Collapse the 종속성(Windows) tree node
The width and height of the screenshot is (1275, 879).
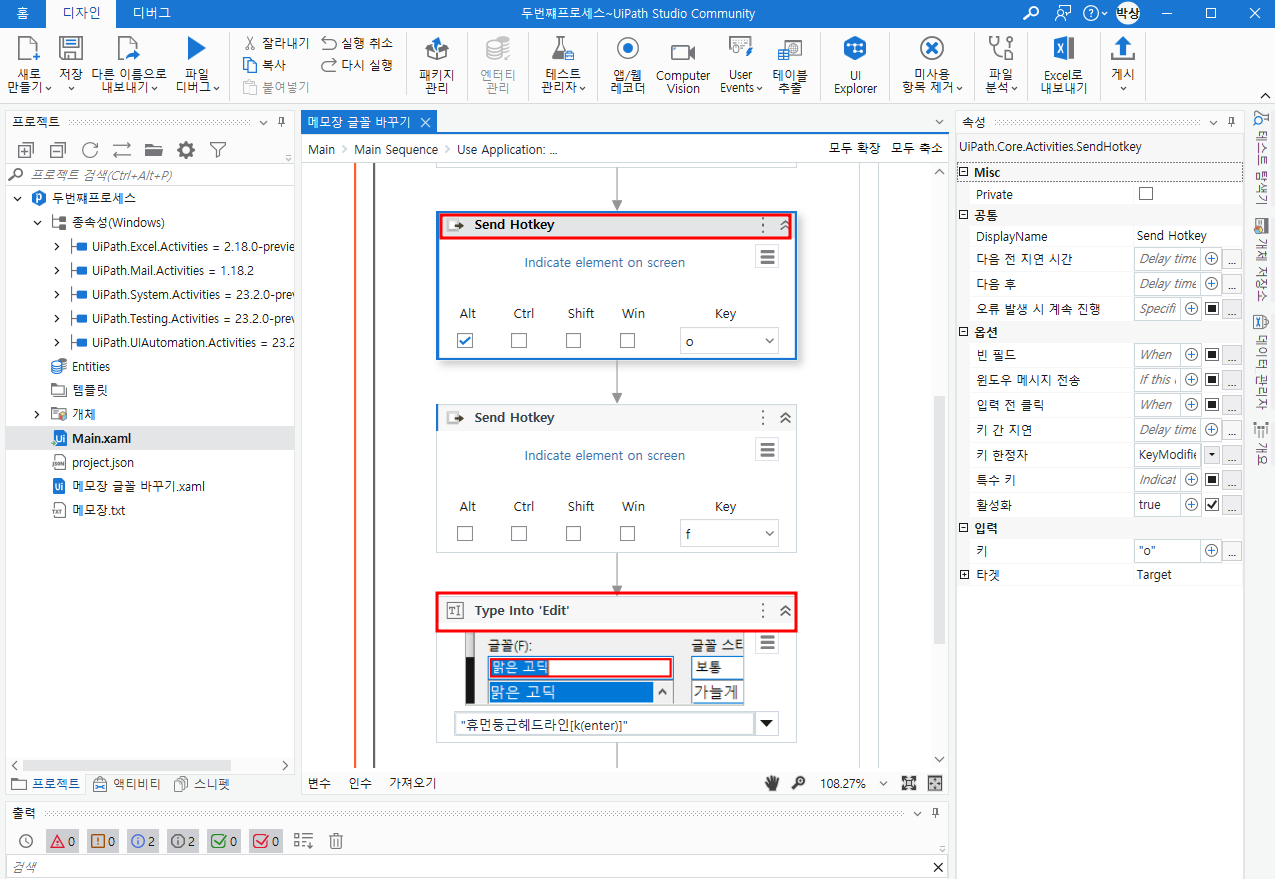point(37,222)
